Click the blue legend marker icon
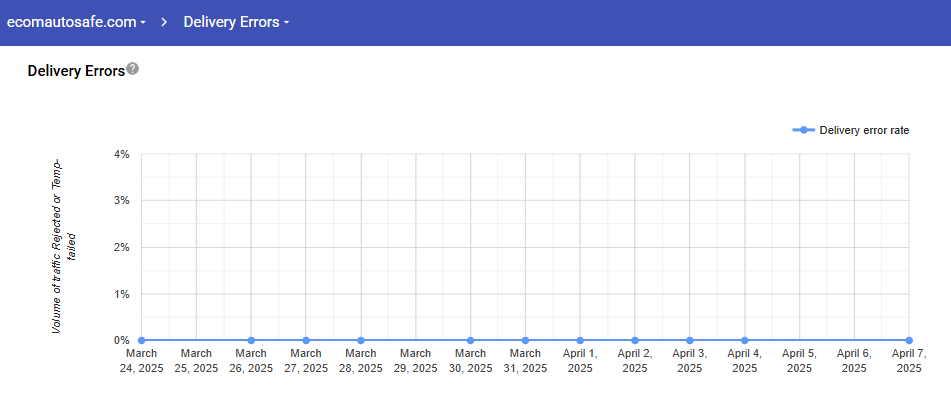The image size is (951, 395). [x=804, y=130]
